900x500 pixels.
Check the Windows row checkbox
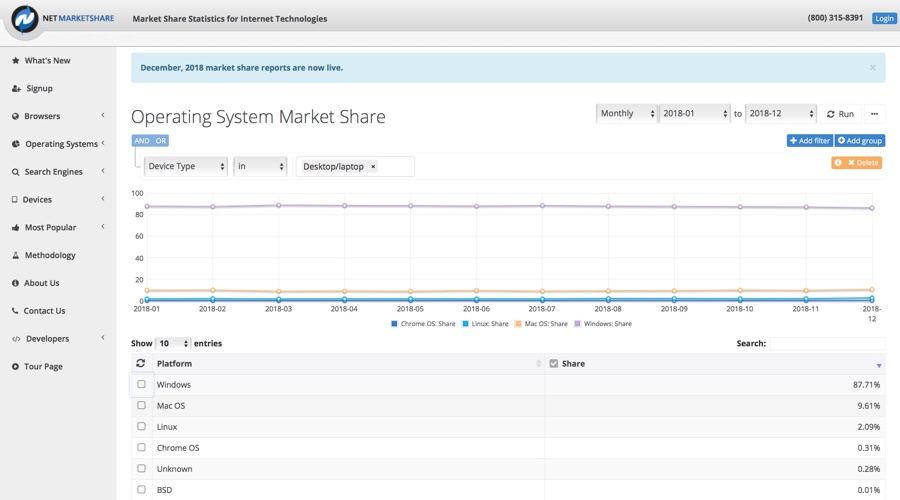pos(141,384)
